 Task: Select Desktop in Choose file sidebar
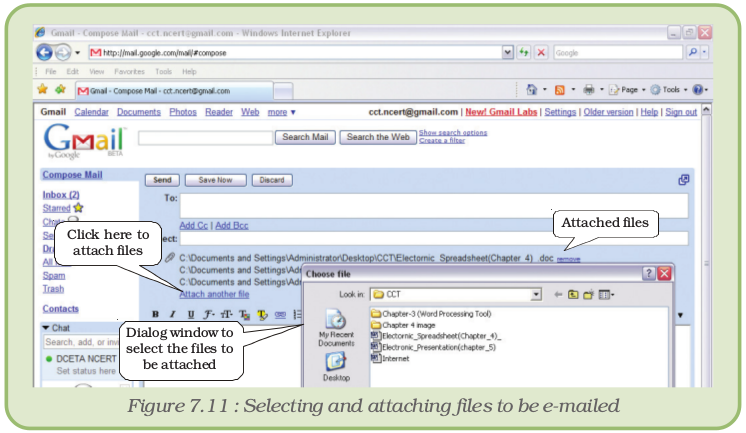point(336,367)
